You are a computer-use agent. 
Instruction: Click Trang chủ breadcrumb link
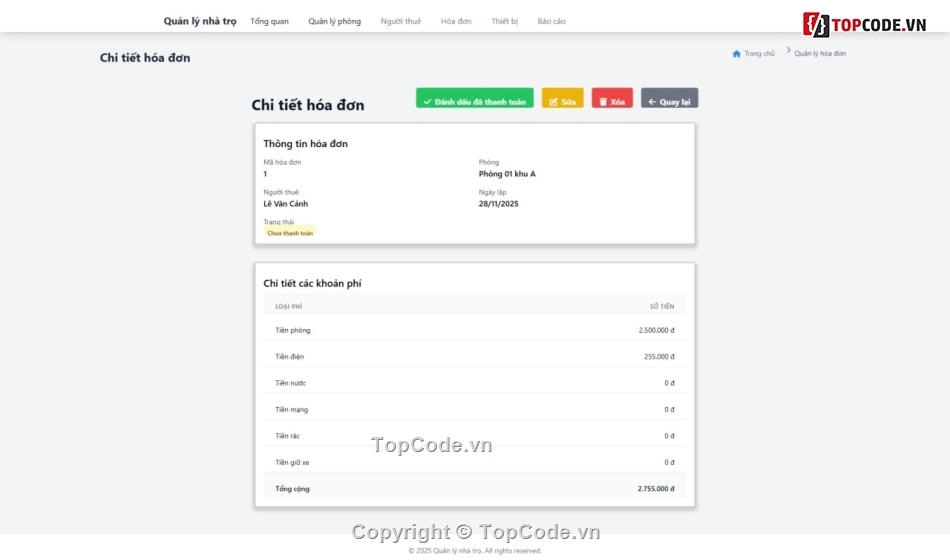point(759,54)
